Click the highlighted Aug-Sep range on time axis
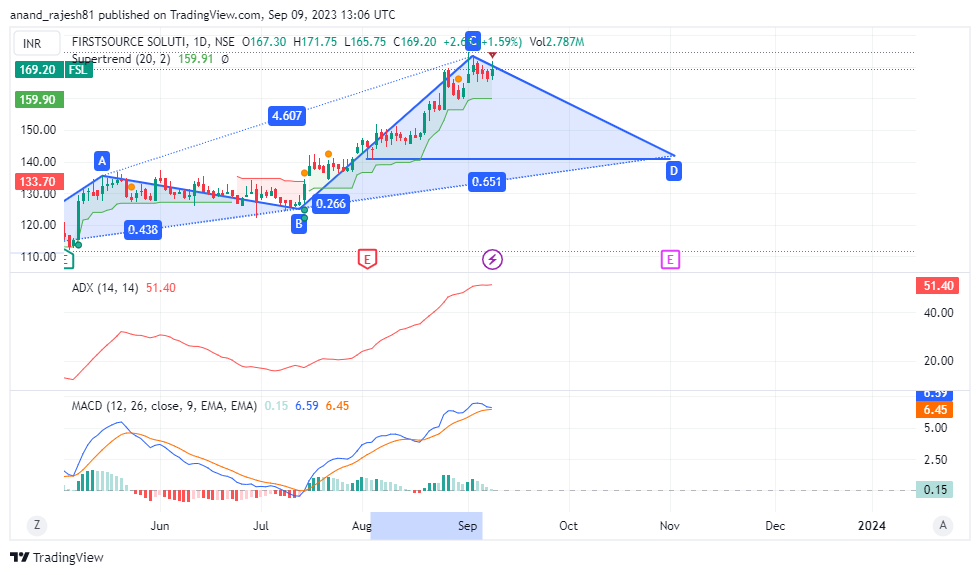Image resolution: width=980 pixels, height=575 pixels. (x=426, y=525)
